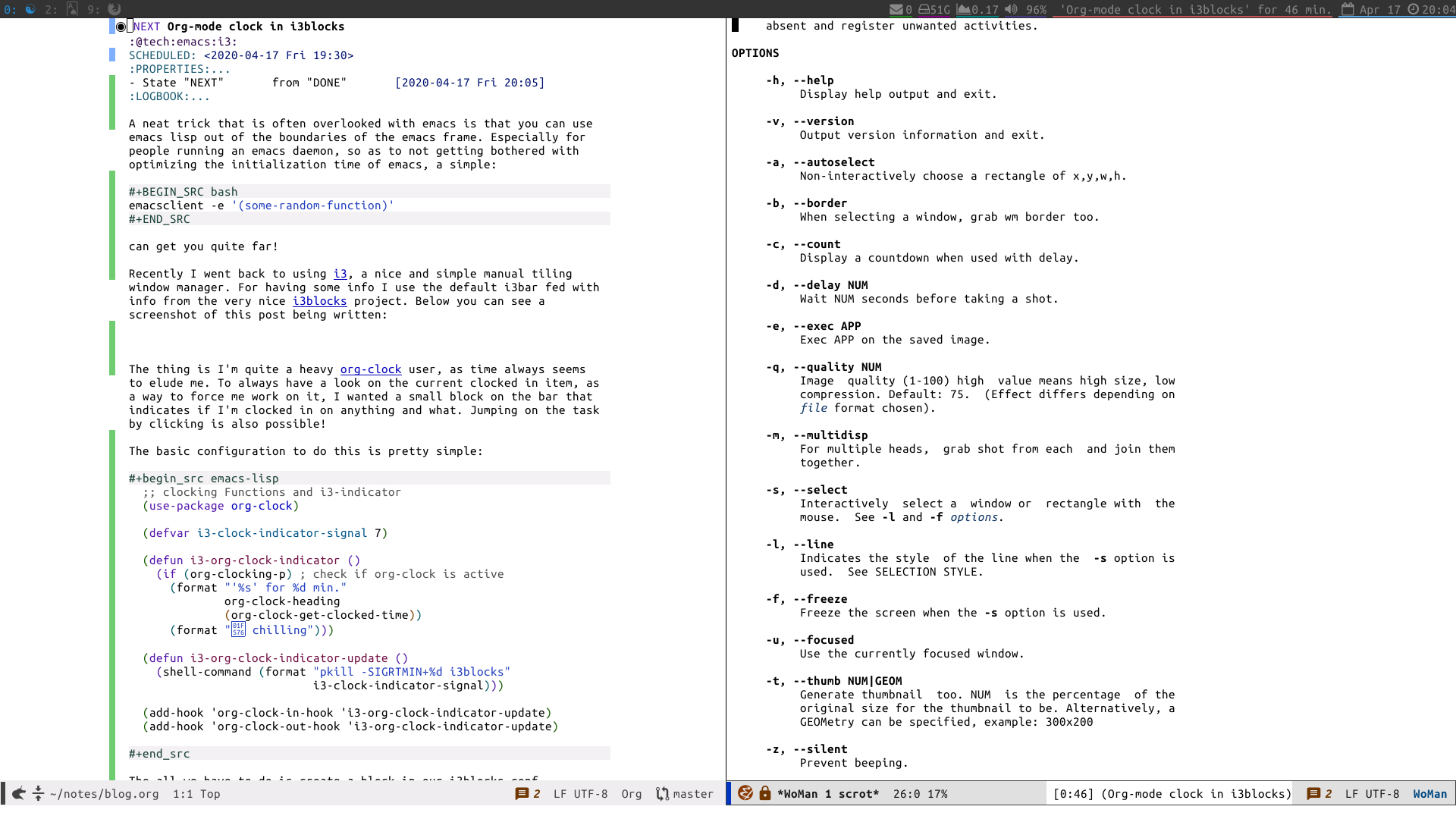Click the ~/notes/blog.org buffer name in mode line

point(104,794)
